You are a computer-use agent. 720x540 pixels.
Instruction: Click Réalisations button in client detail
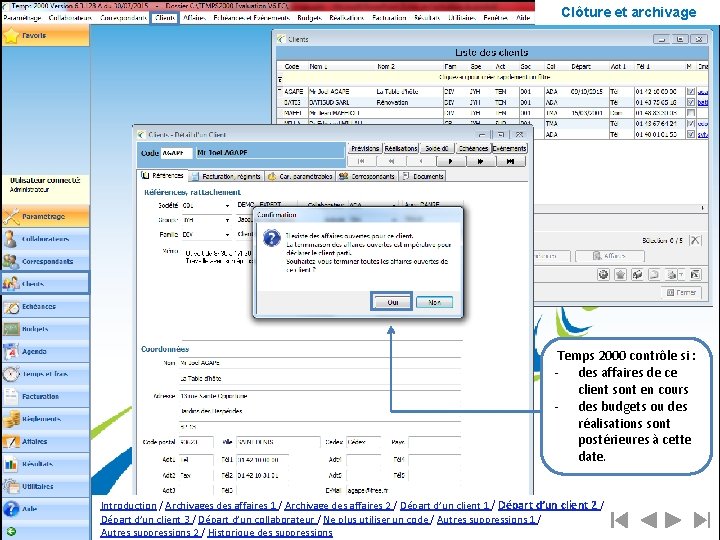(x=401, y=148)
